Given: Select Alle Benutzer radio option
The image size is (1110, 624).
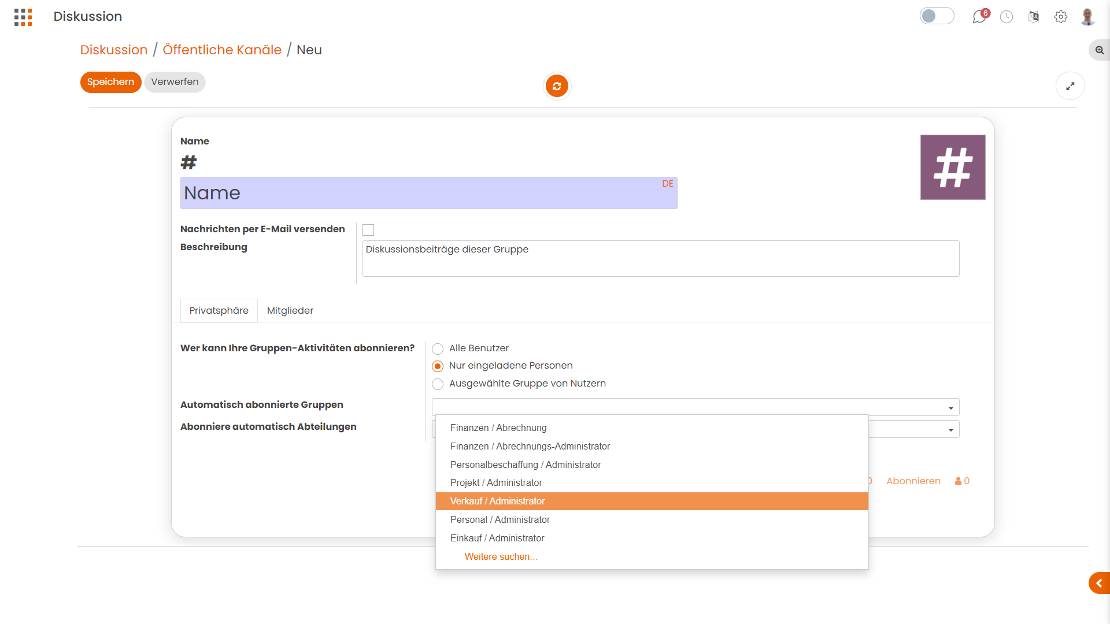Looking at the screenshot, I should 437,348.
